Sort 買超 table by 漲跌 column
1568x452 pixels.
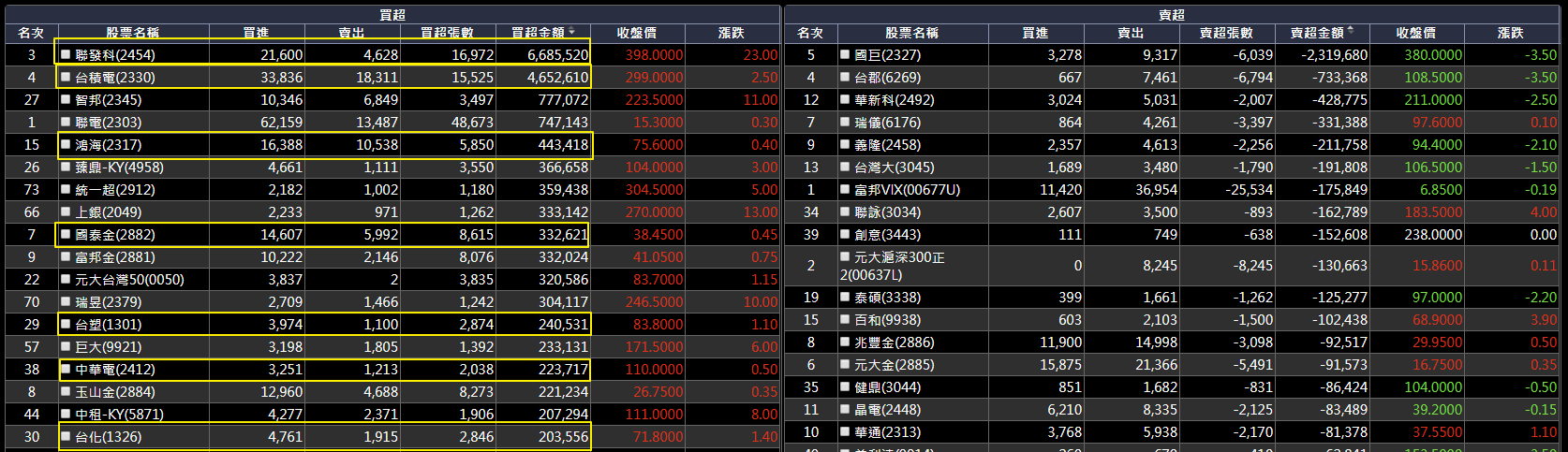[x=732, y=33]
